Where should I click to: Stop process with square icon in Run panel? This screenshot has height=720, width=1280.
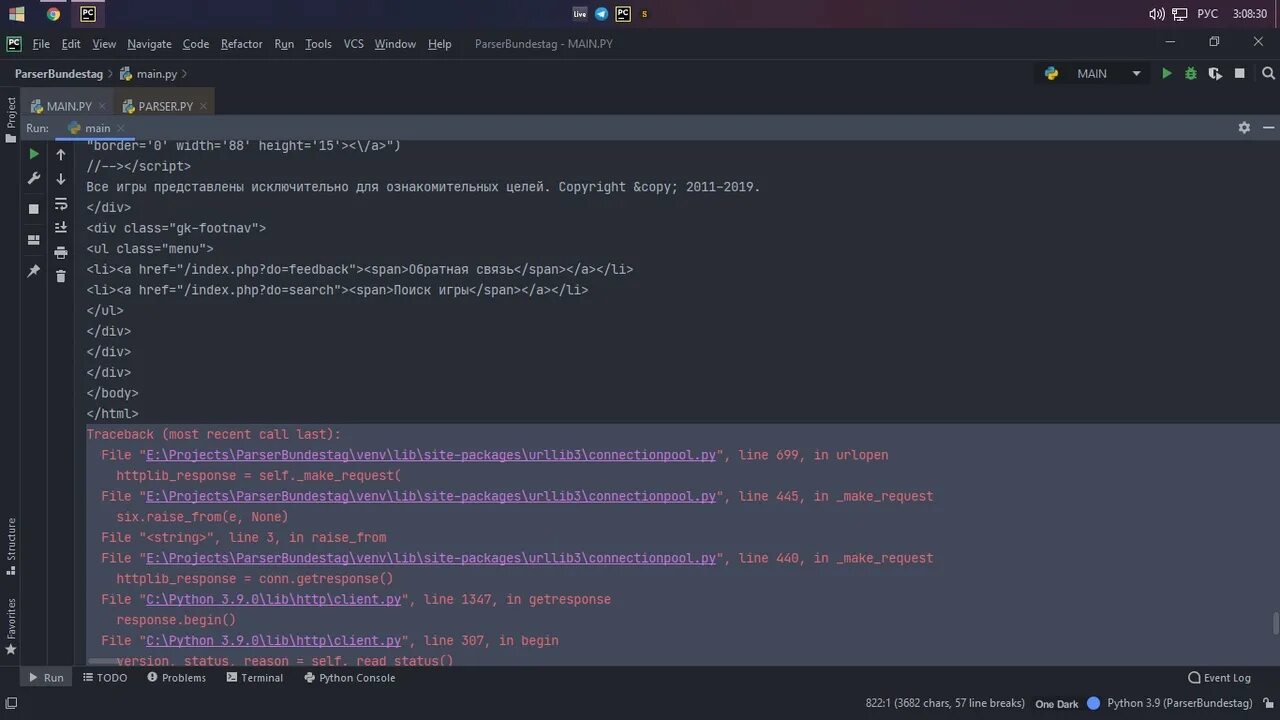[34, 208]
